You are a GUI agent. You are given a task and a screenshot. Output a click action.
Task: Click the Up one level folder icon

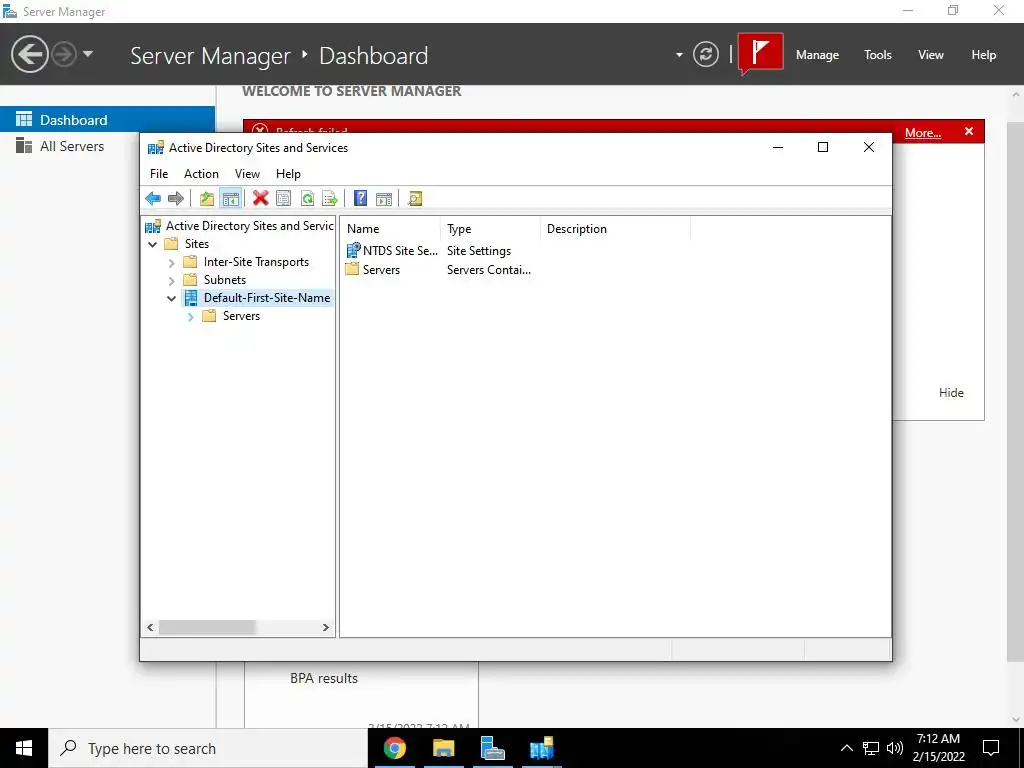click(x=207, y=199)
